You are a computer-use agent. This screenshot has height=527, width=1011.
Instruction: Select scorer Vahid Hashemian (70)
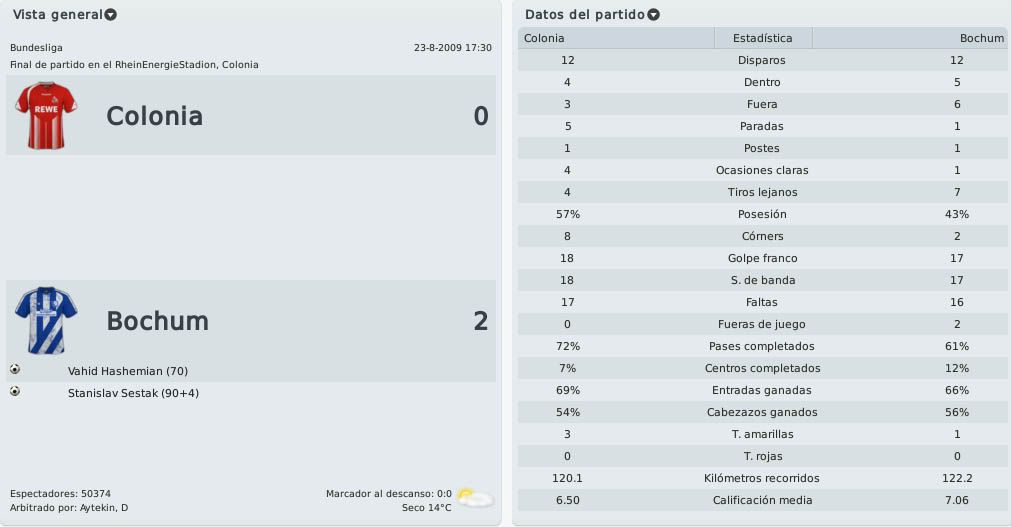pos(128,371)
